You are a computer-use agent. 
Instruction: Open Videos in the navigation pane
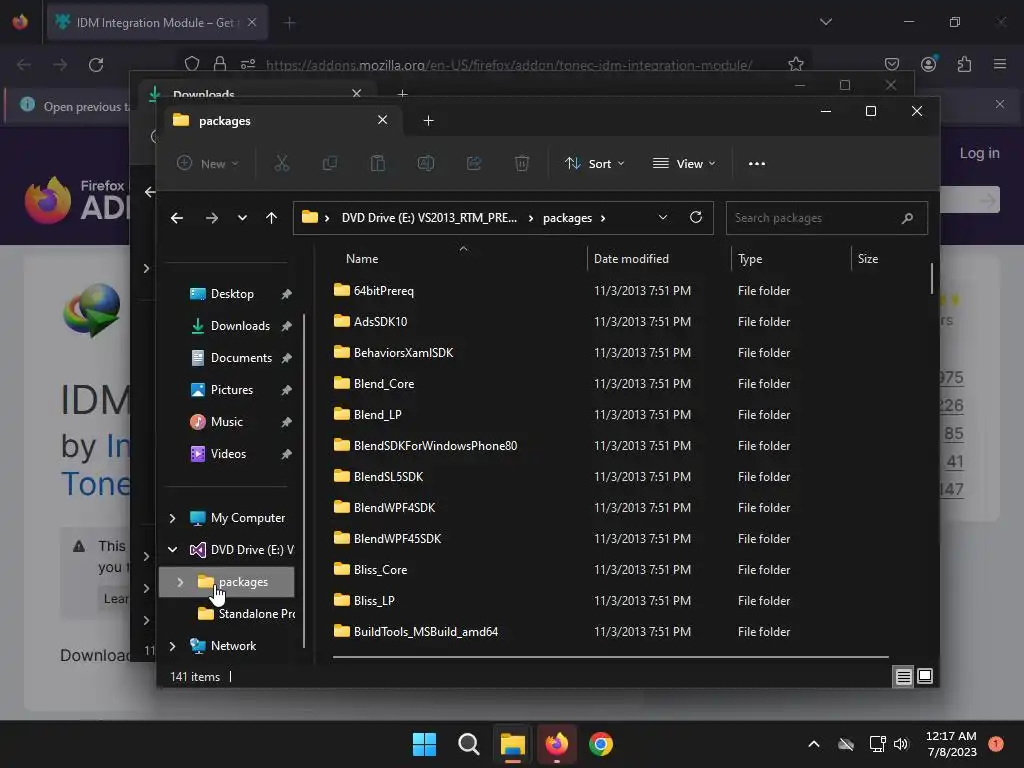pos(228,454)
